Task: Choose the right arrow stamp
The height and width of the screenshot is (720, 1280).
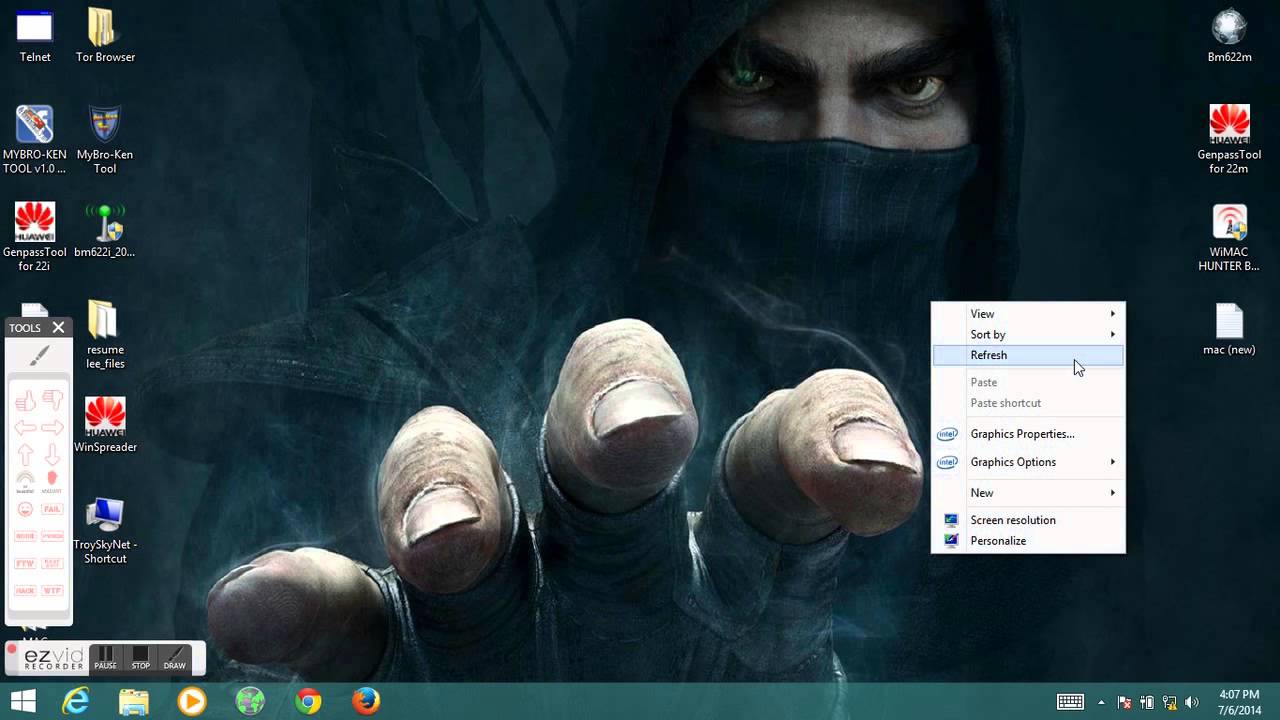Action: coord(52,427)
